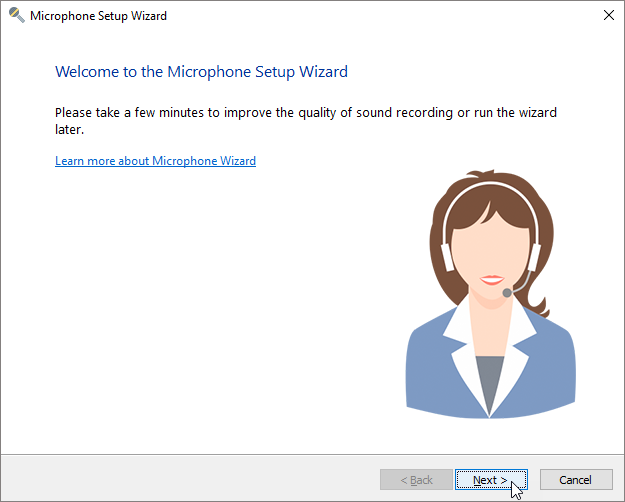This screenshot has height=502, width=625.
Task: Cancel the Microphone Setup Wizard
Action: (x=576, y=480)
